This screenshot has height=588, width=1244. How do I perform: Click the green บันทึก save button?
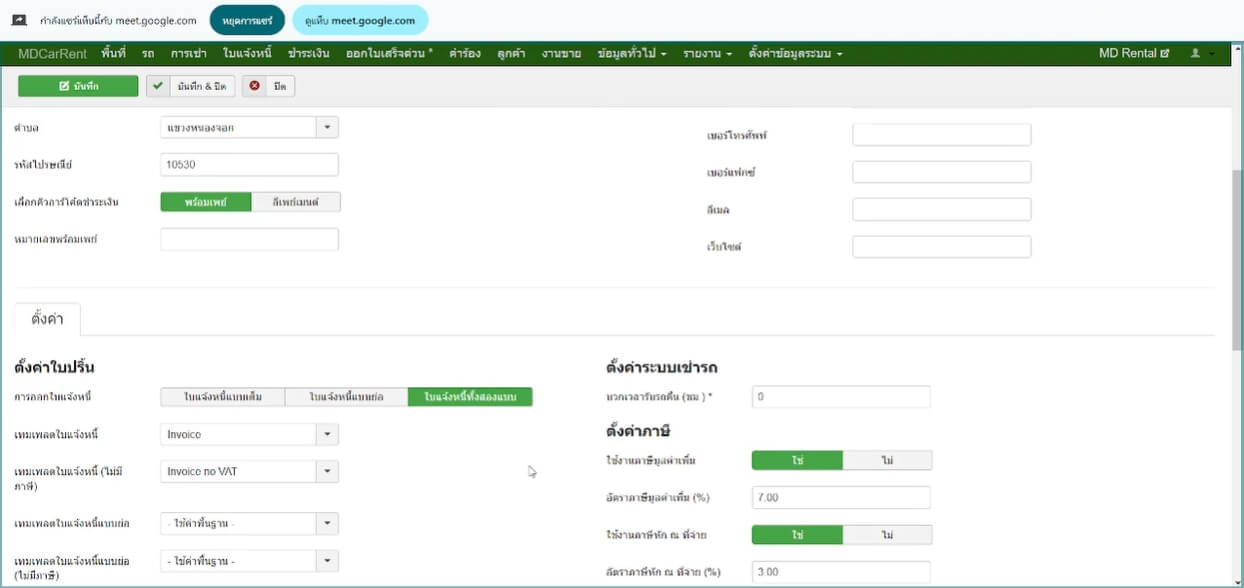(x=78, y=86)
